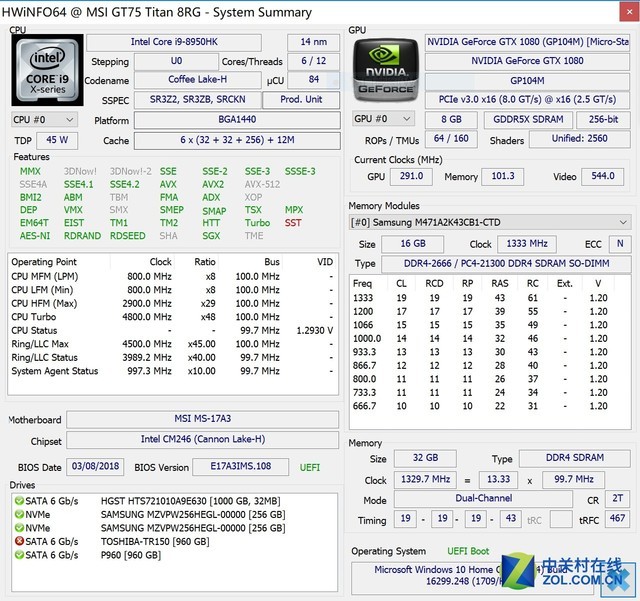640x601 pixels.
Task: Expand the Samsung M471A2K43CB1-CTD memory module dropdown
Action: click(489, 222)
